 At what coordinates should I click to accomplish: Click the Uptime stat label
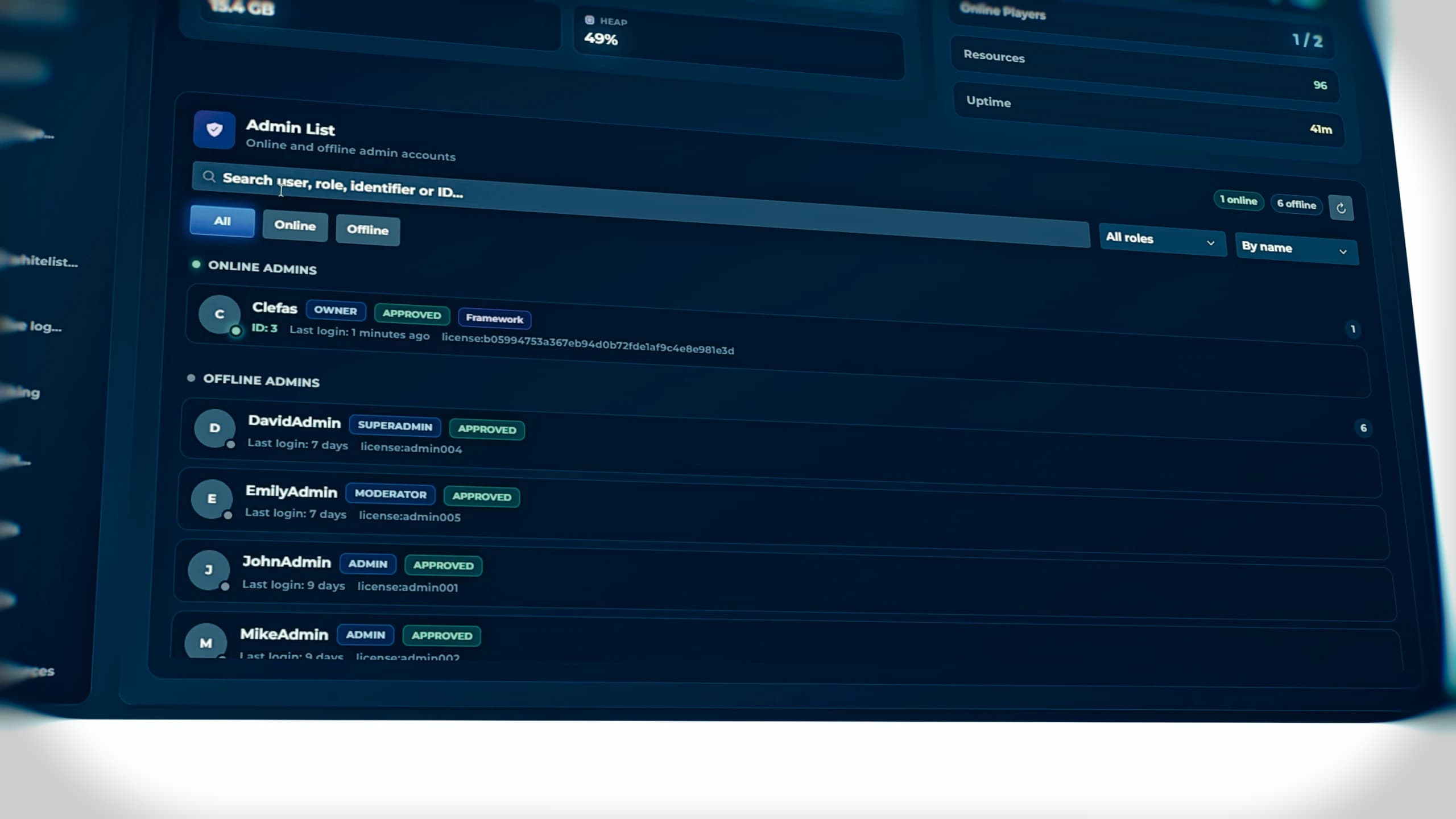click(x=988, y=101)
